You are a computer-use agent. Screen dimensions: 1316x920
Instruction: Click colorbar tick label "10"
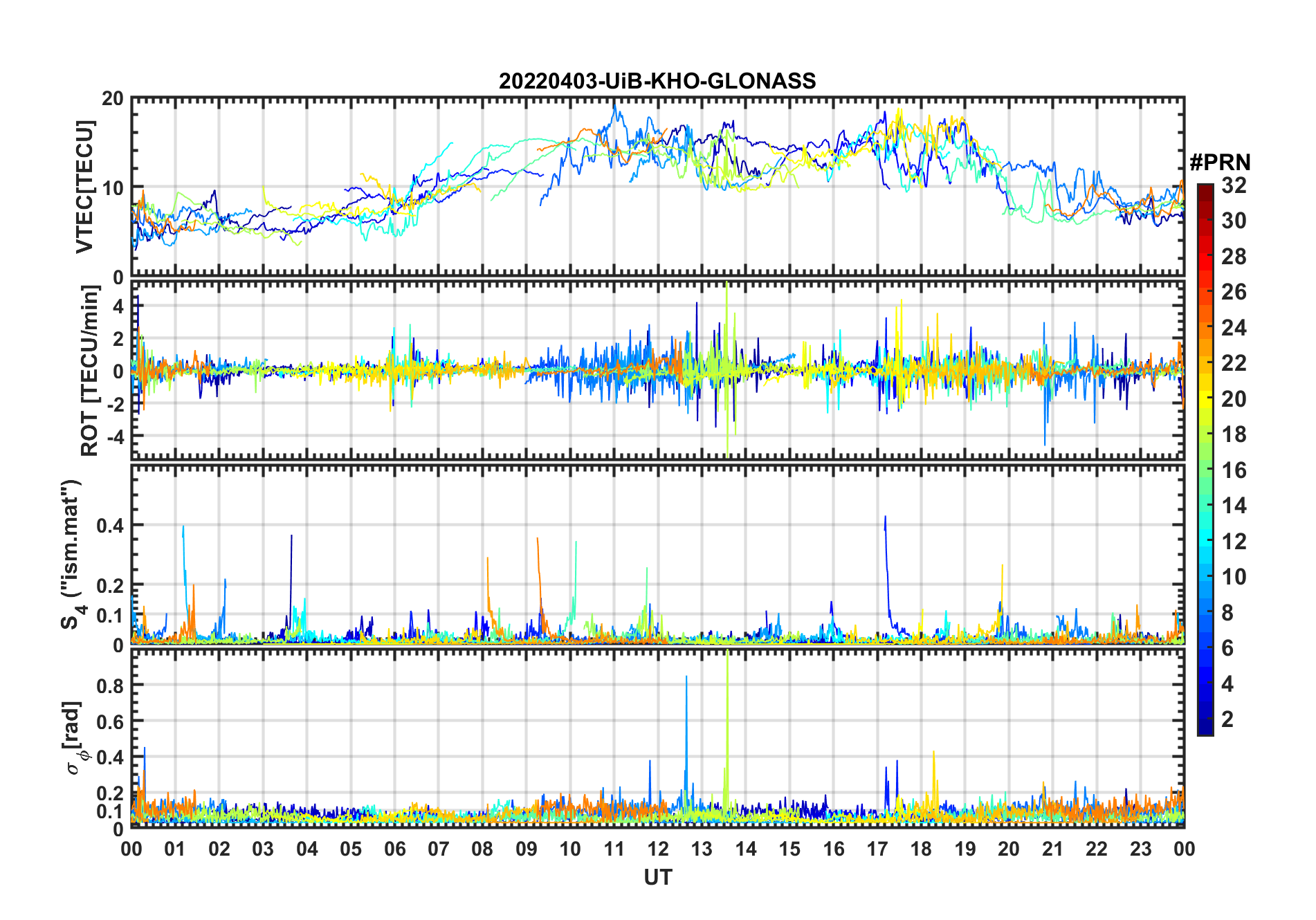point(1234,577)
